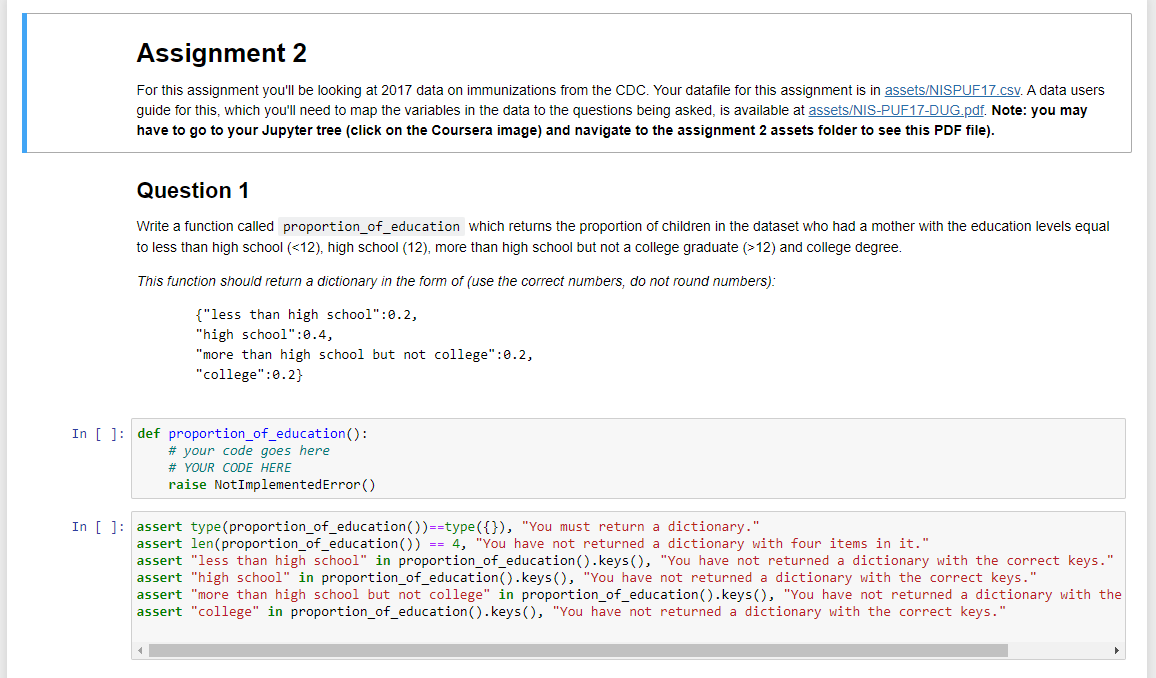The height and width of the screenshot is (678, 1156).
Task: Open the assets/NISPUF17.csv link
Action: [x=952, y=90]
